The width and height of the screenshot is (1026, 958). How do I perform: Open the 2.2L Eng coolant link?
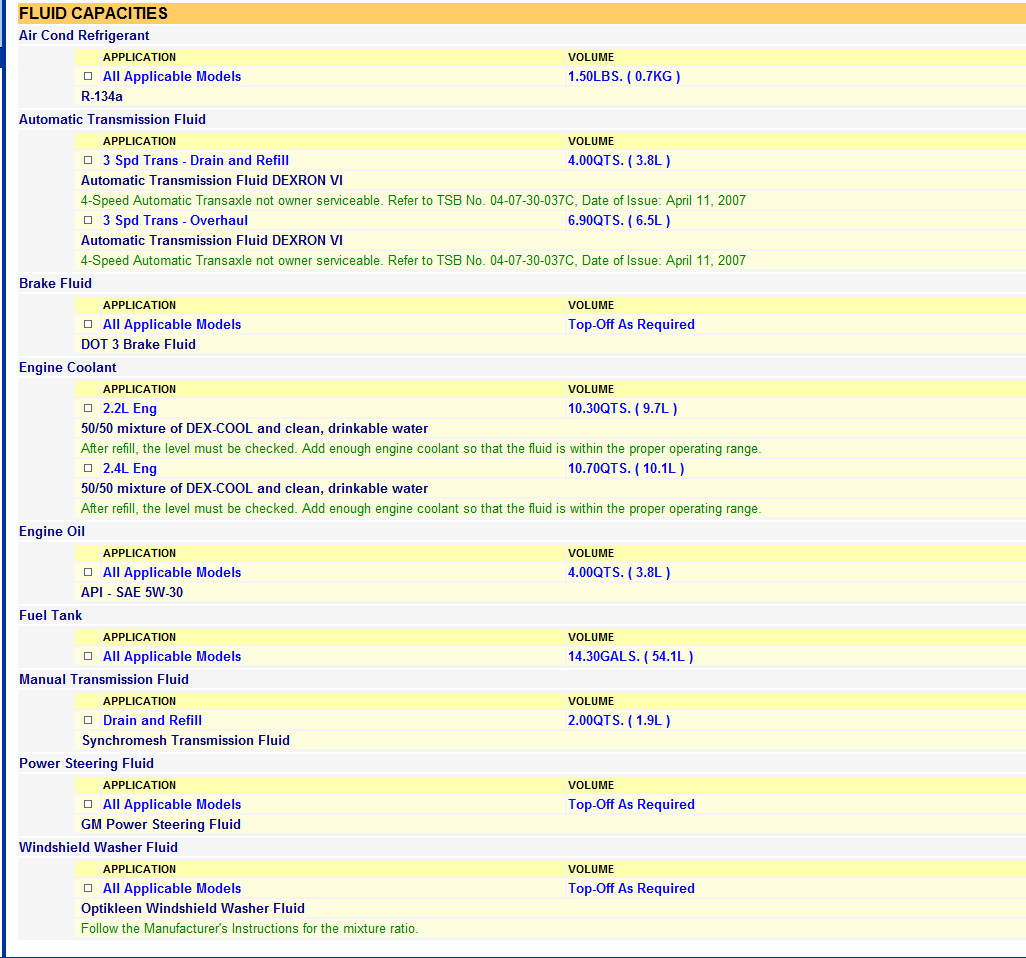(x=129, y=408)
